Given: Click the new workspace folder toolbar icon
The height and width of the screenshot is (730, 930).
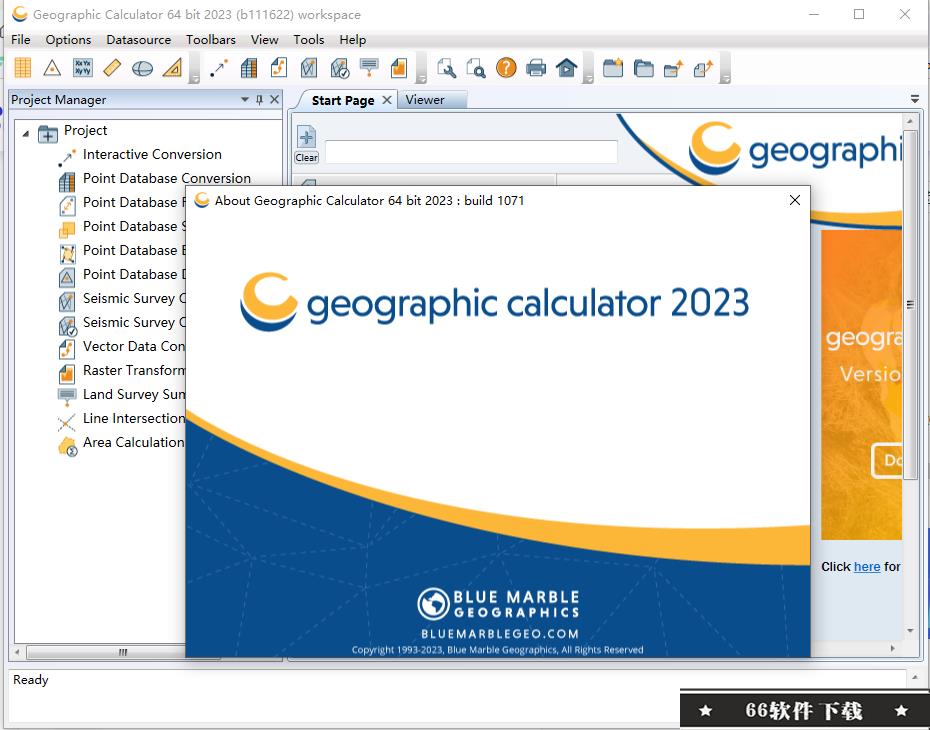Looking at the screenshot, I should coord(613,68).
